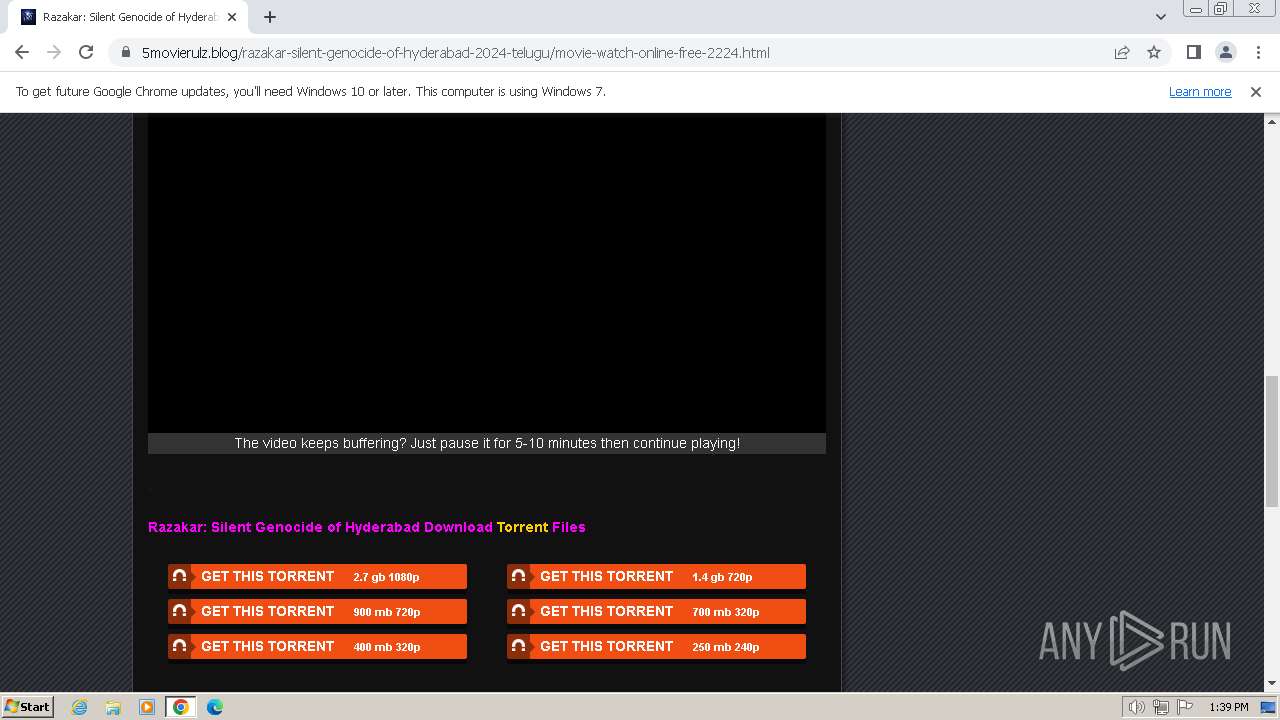Image resolution: width=1280 pixels, height=720 pixels.
Task: Open the Chrome profile menu
Action: click(1225, 52)
